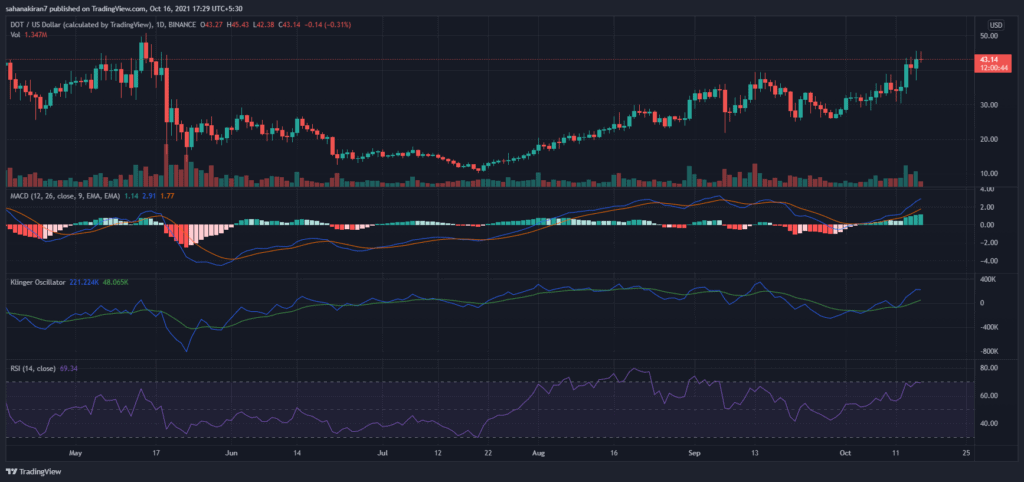The image size is (1024, 482).
Task: Click the Klinger value '221.224K'
Action: (84, 281)
